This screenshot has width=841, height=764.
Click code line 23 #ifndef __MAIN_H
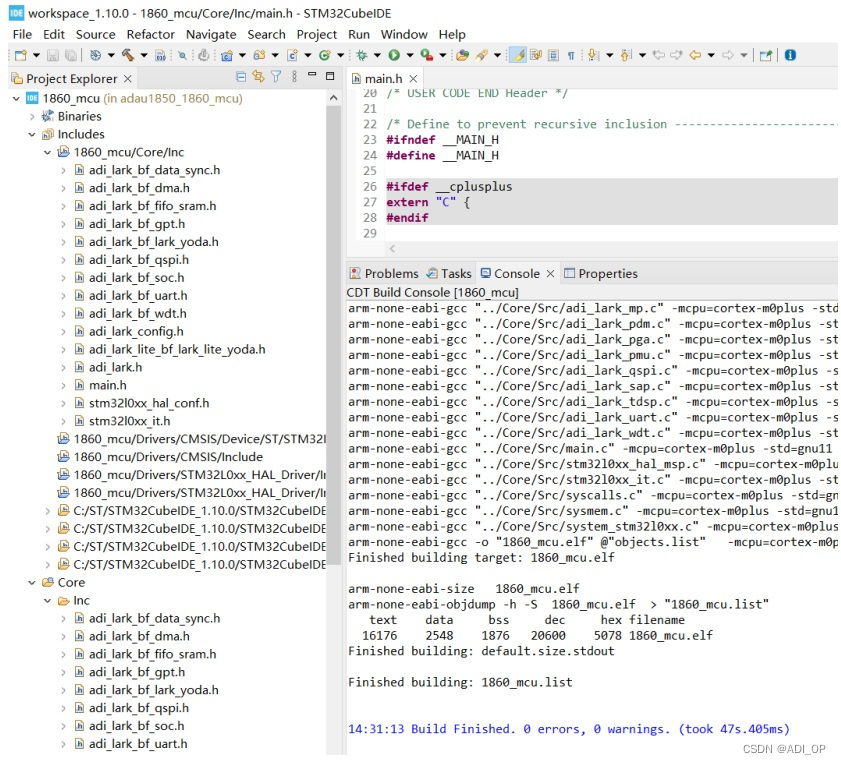[442, 140]
